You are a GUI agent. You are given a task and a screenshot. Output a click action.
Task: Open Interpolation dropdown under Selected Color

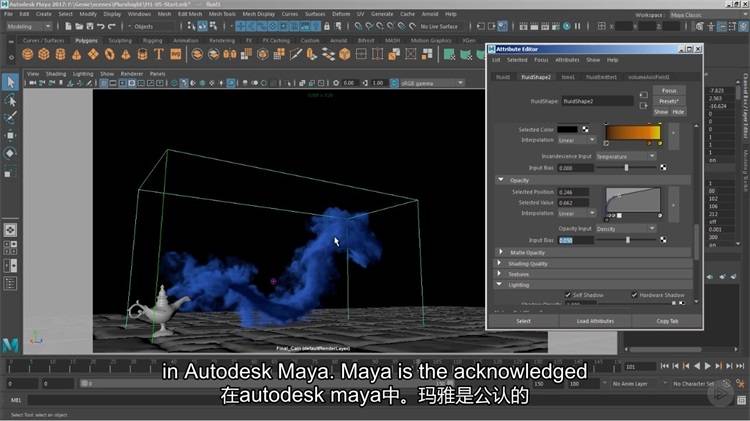[x=577, y=140]
